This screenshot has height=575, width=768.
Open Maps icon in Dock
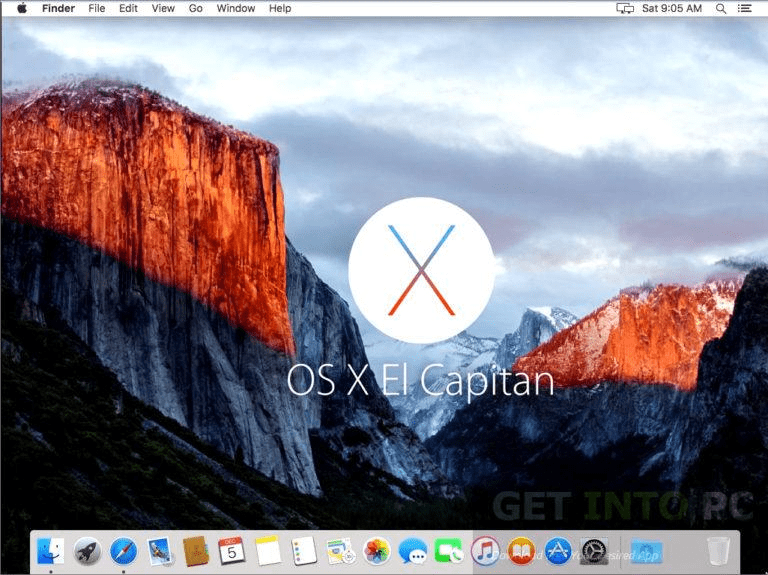(x=340, y=551)
